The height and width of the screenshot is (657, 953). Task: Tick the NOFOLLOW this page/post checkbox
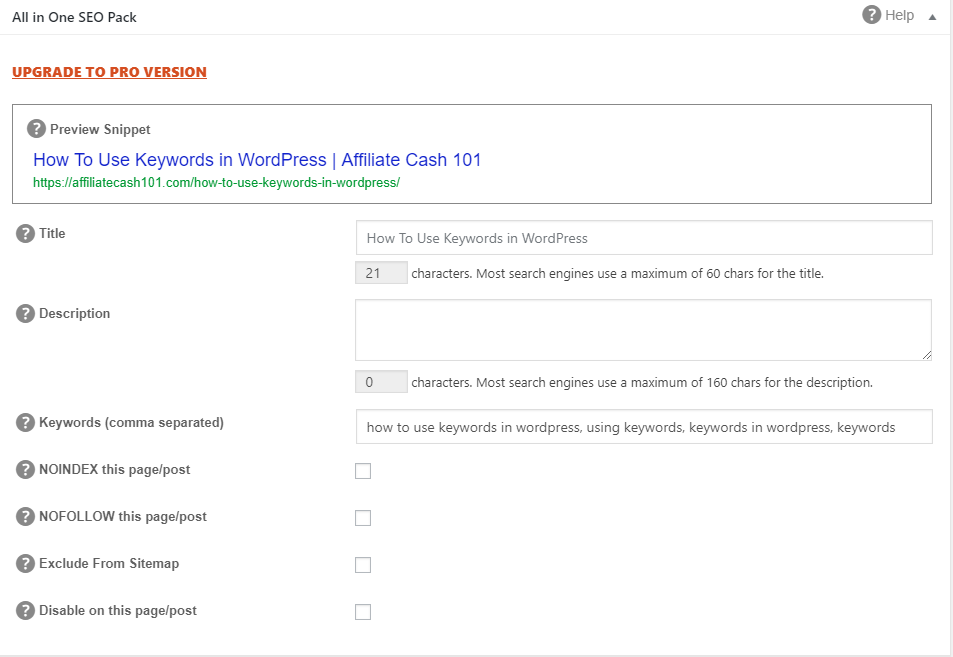pyautogui.click(x=363, y=518)
